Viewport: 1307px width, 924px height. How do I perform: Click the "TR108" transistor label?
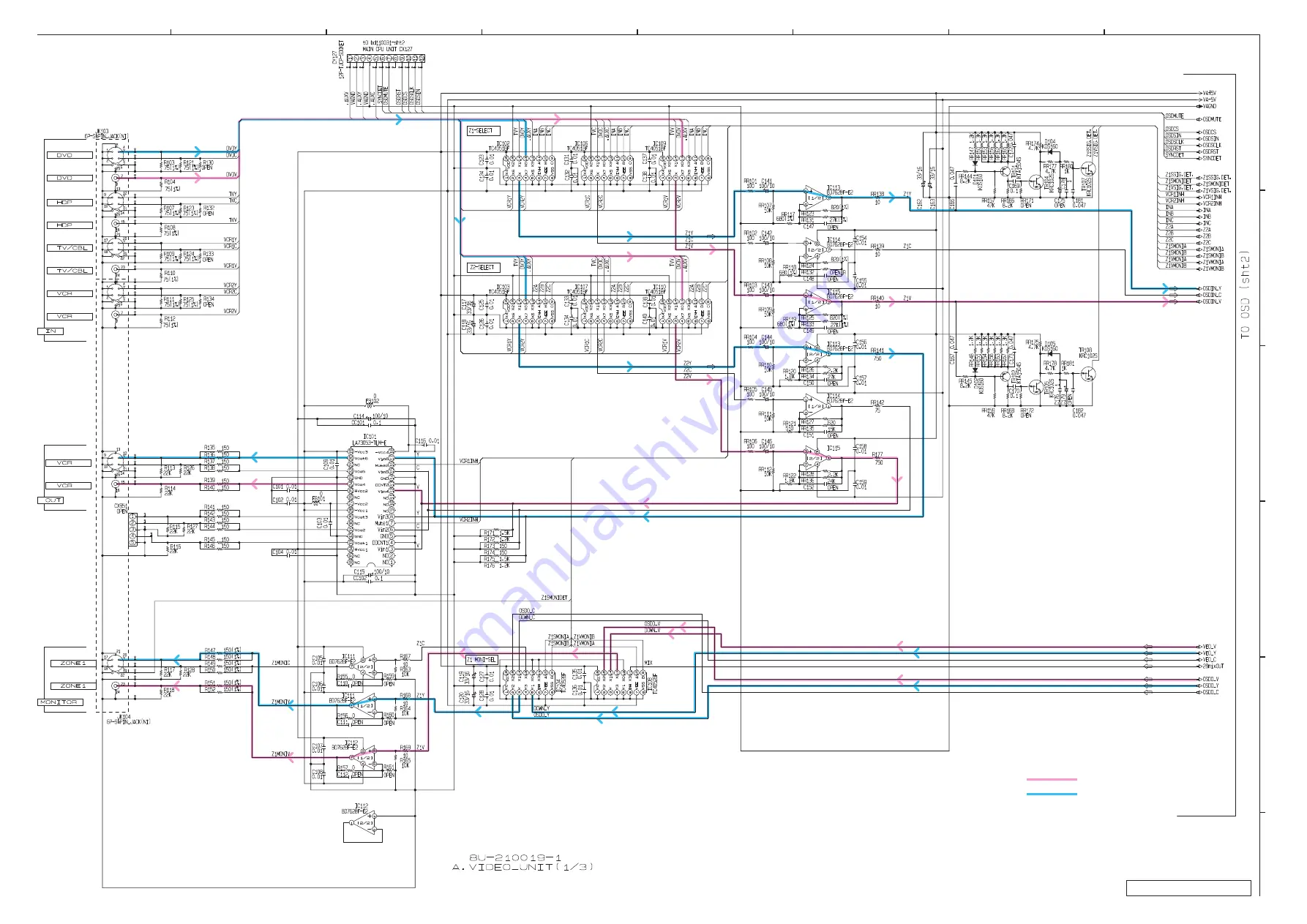click(x=1085, y=350)
